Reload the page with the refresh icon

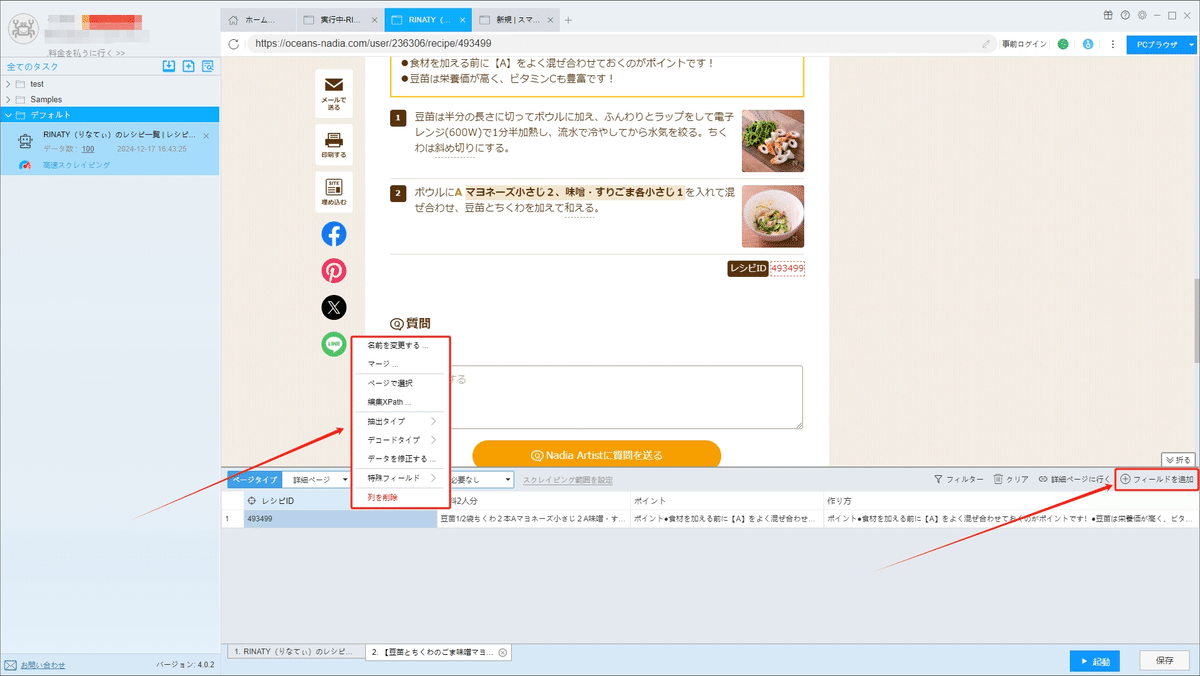(234, 44)
